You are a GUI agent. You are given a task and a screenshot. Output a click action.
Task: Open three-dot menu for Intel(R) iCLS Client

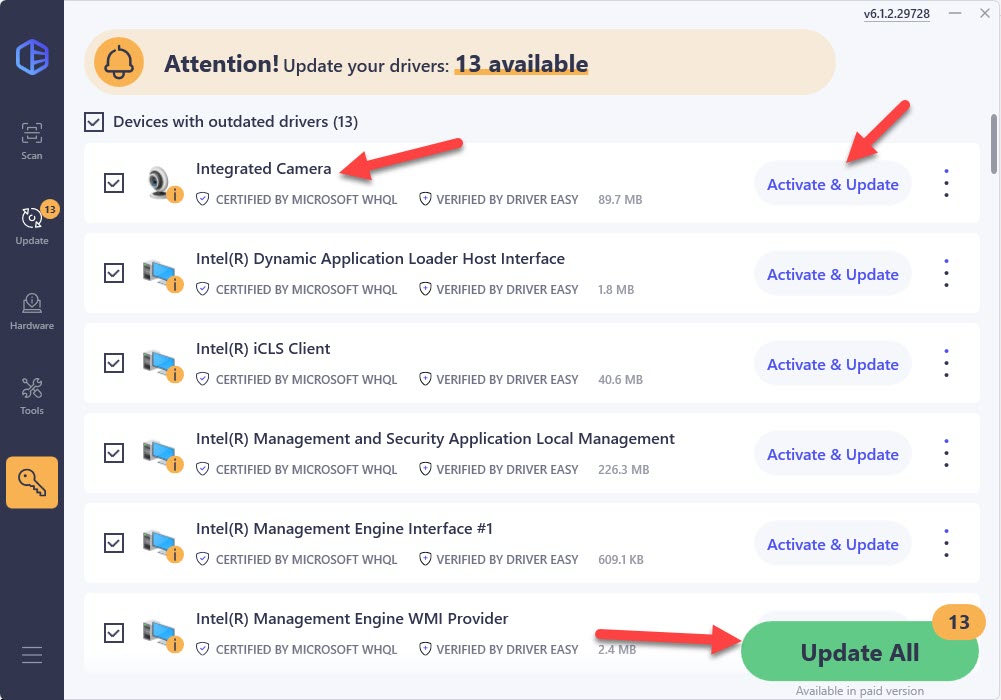[946, 363]
